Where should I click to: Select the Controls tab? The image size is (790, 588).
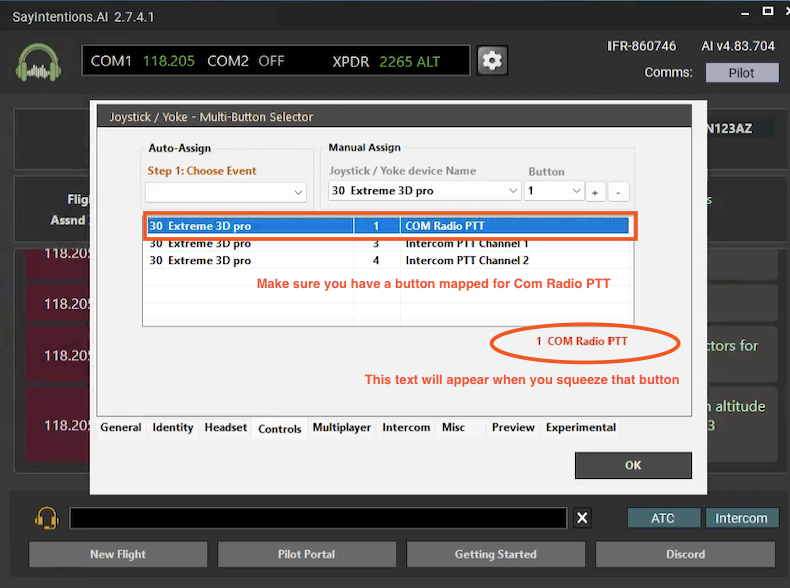click(280, 428)
